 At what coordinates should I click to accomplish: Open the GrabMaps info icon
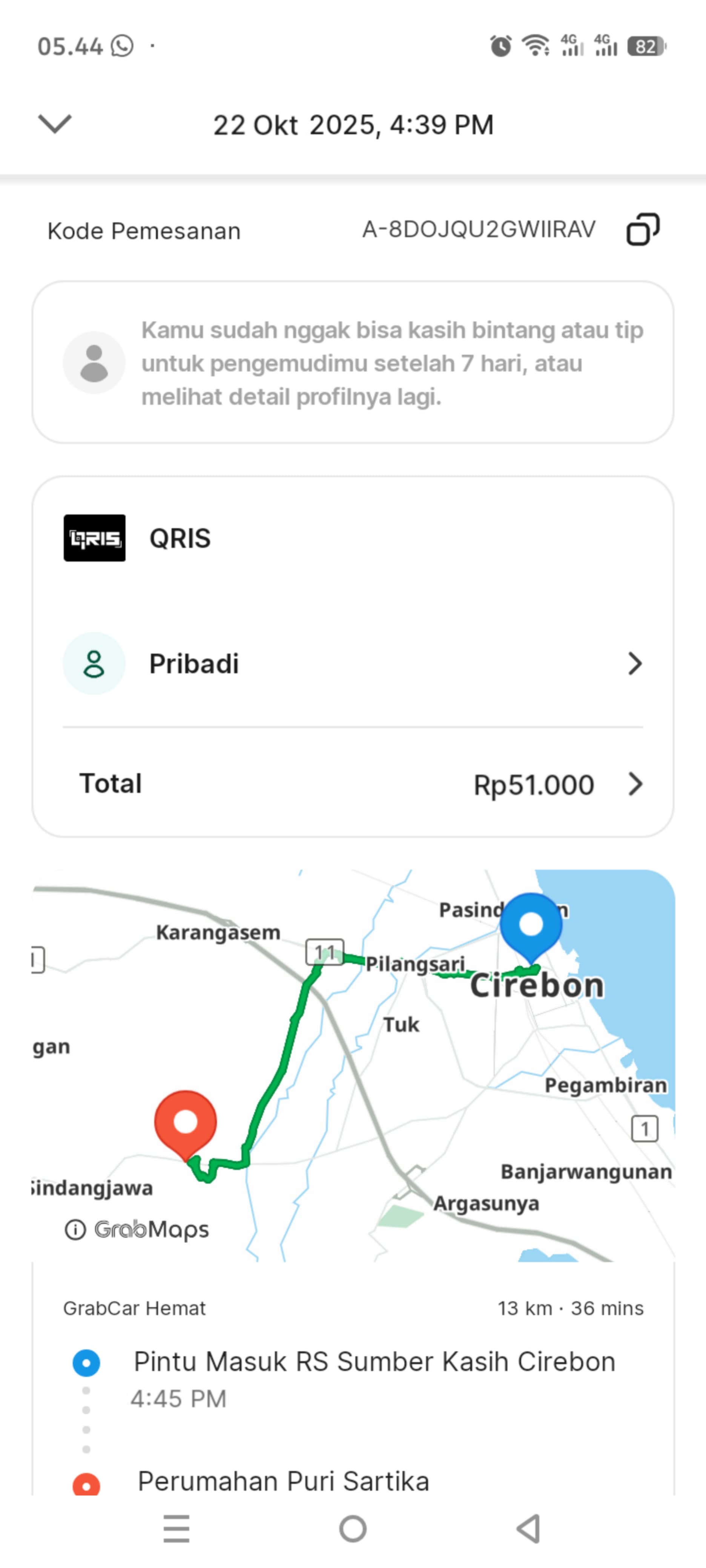75,1230
